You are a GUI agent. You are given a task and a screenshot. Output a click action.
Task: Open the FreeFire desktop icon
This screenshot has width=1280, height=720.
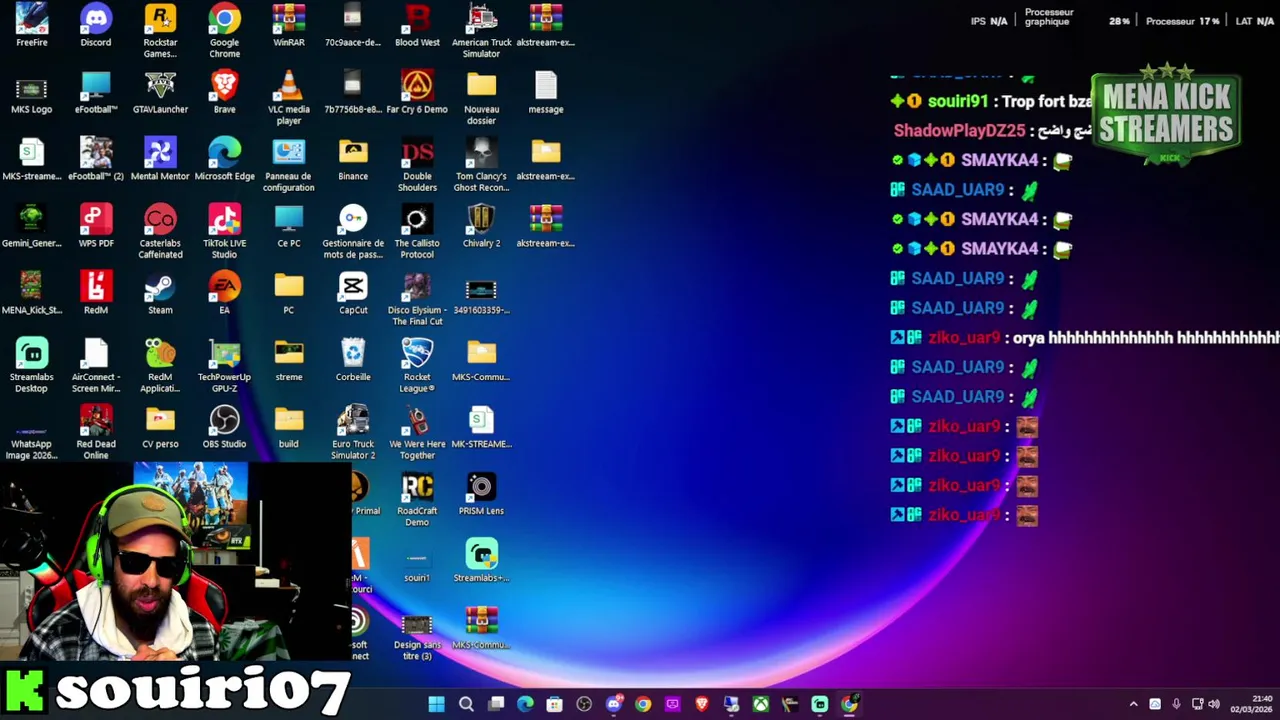click(31, 26)
